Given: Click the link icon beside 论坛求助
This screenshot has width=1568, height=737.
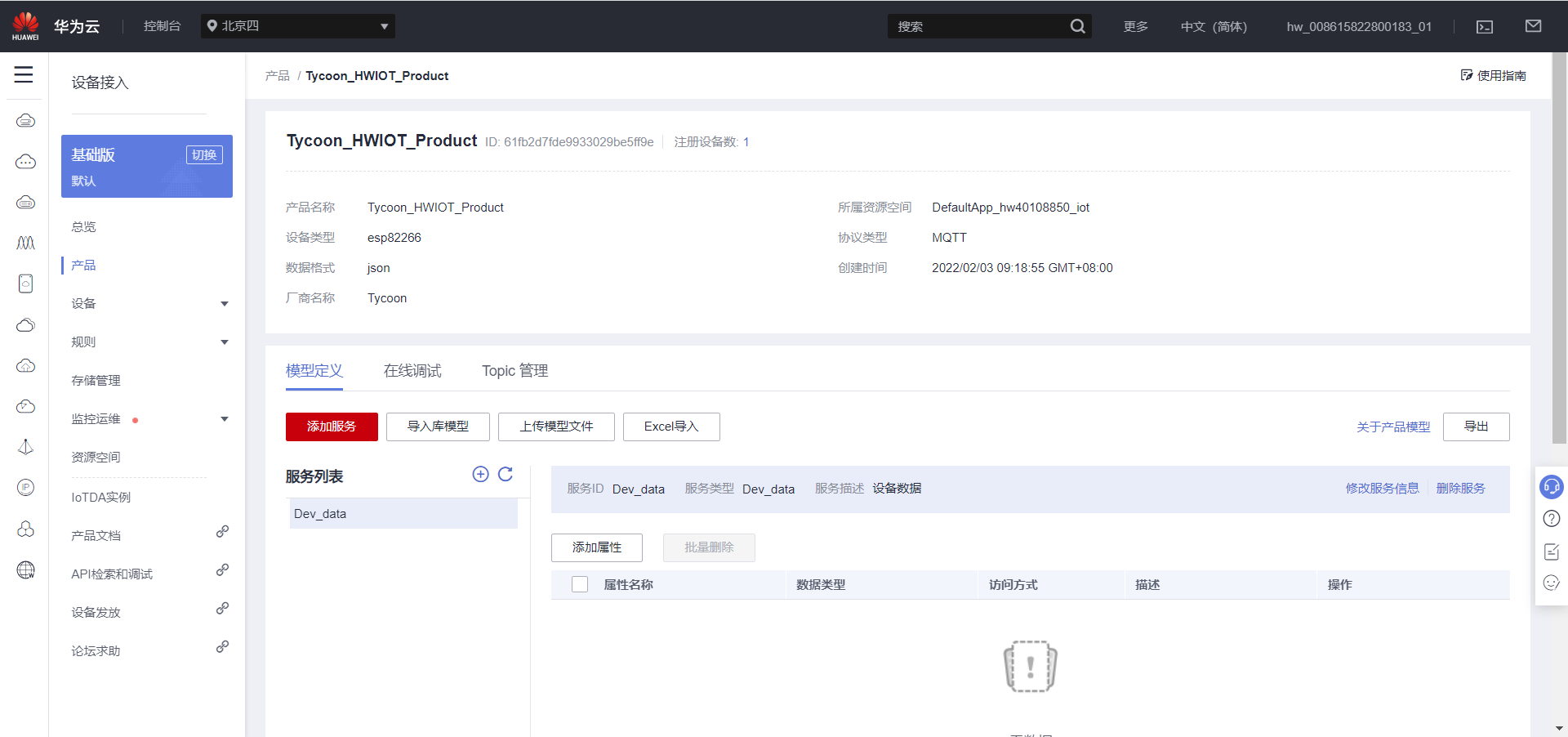Looking at the screenshot, I should click(x=222, y=647).
